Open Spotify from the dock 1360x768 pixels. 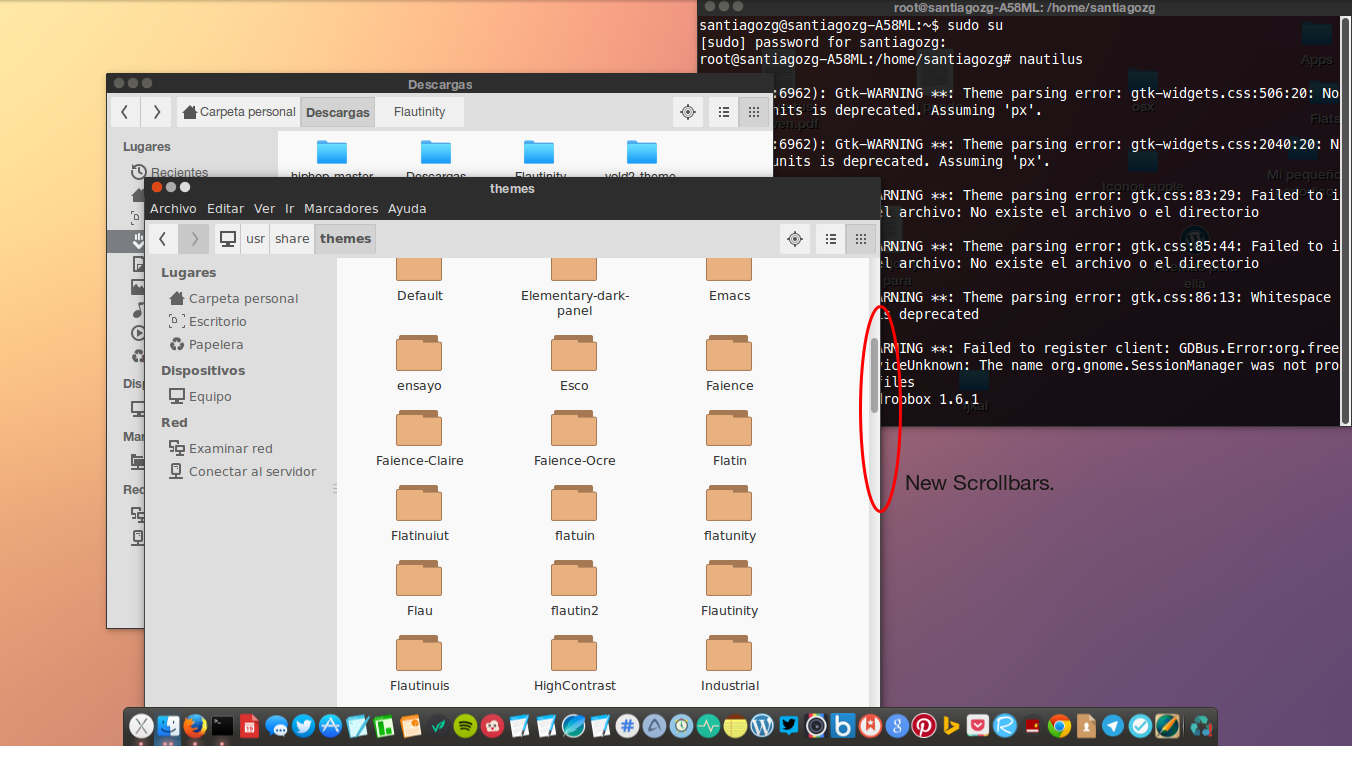click(465, 726)
